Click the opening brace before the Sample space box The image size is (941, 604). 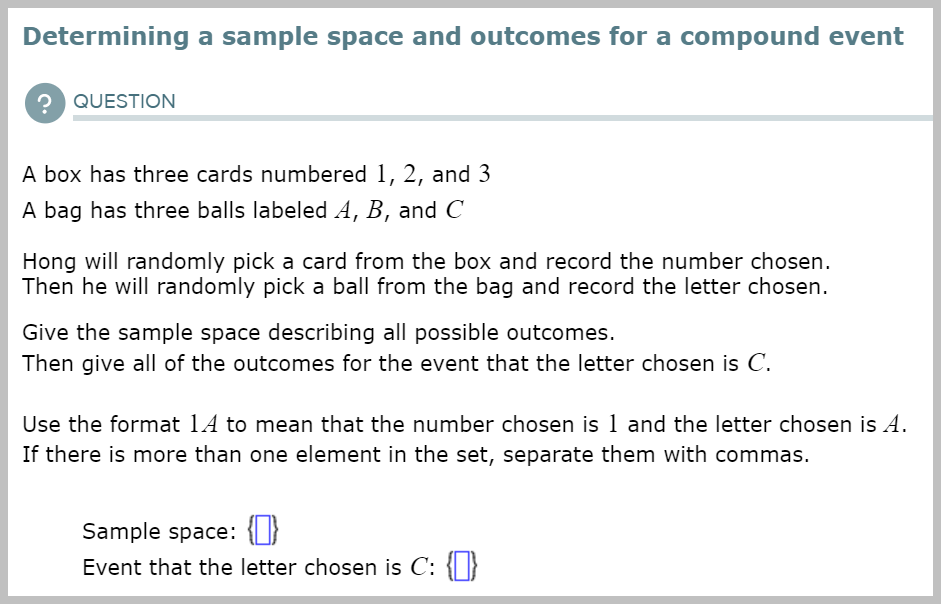pyautogui.click(x=251, y=530)
